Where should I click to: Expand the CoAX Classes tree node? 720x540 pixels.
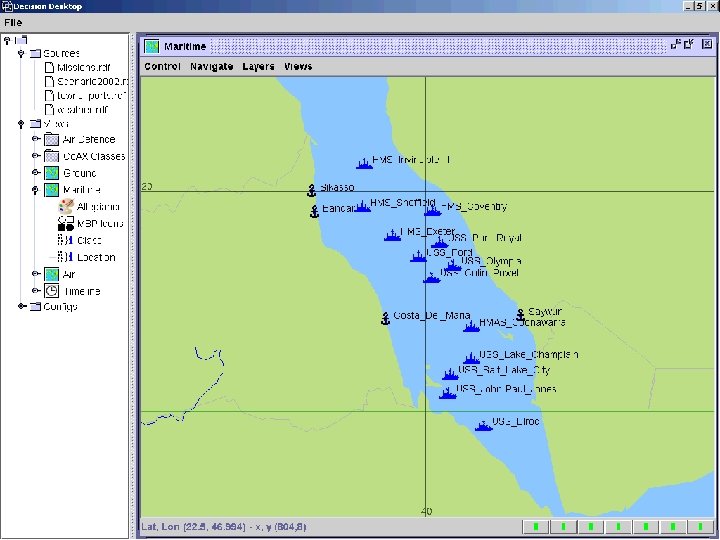pos(35,156)
